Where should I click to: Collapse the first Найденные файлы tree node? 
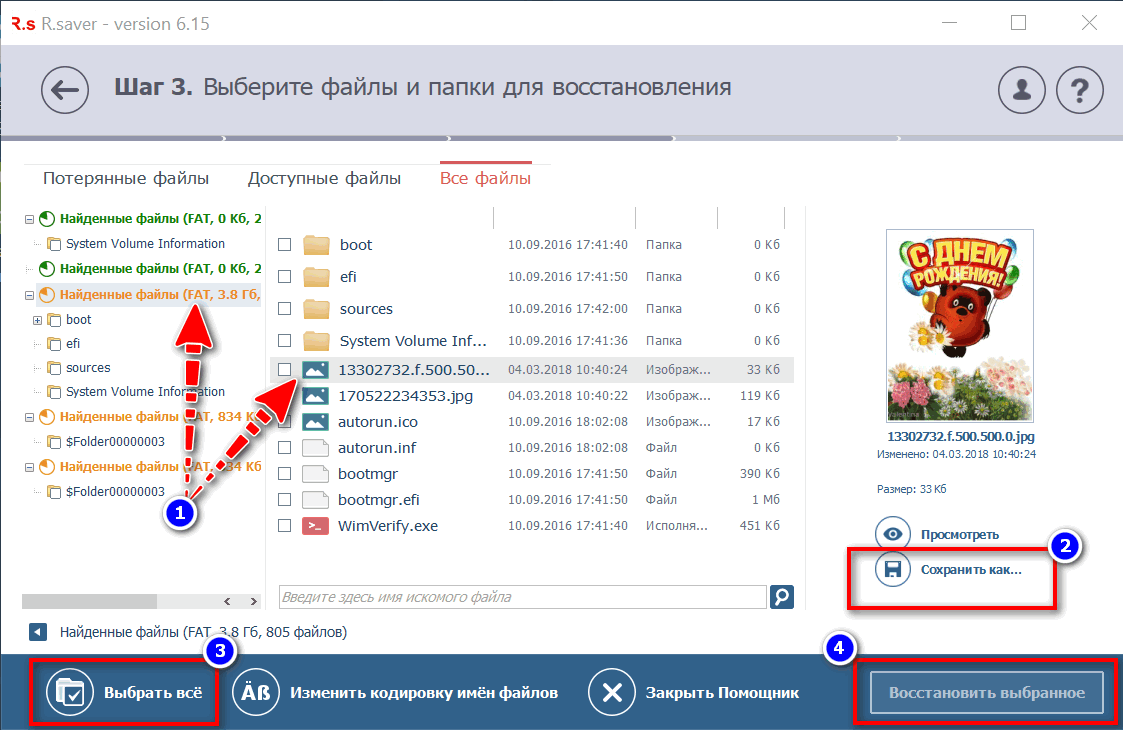click(30, 218)
